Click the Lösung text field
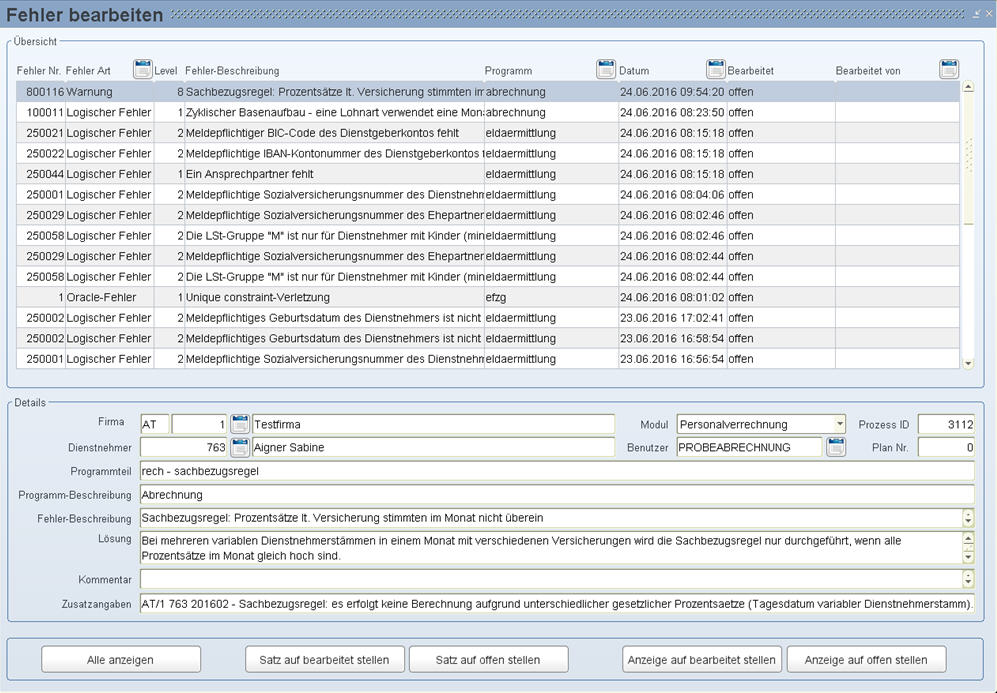Image resolution: width=997 pixels, height=693 pixels. coord(551,548)
